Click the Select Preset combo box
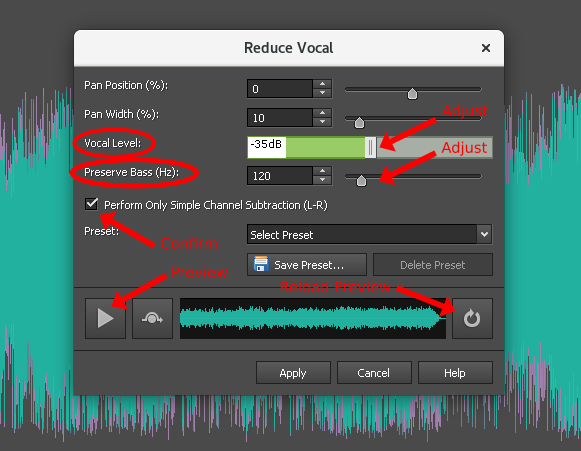 click(x=369, y=234)
